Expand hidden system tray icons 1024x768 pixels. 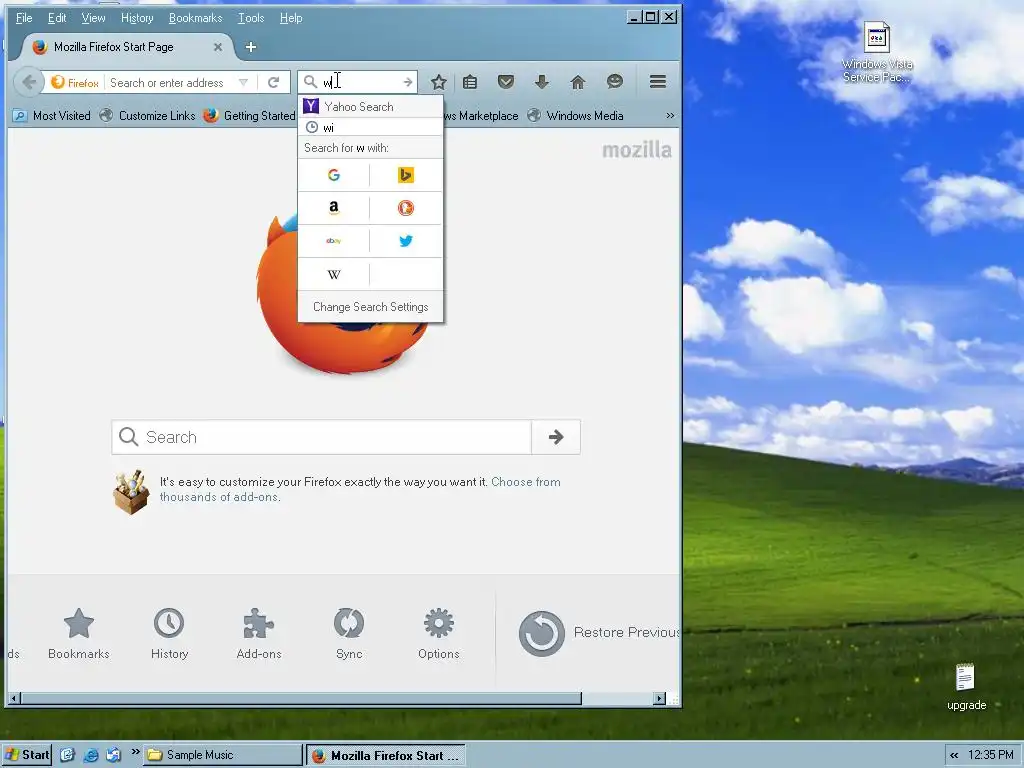(954, 755)
